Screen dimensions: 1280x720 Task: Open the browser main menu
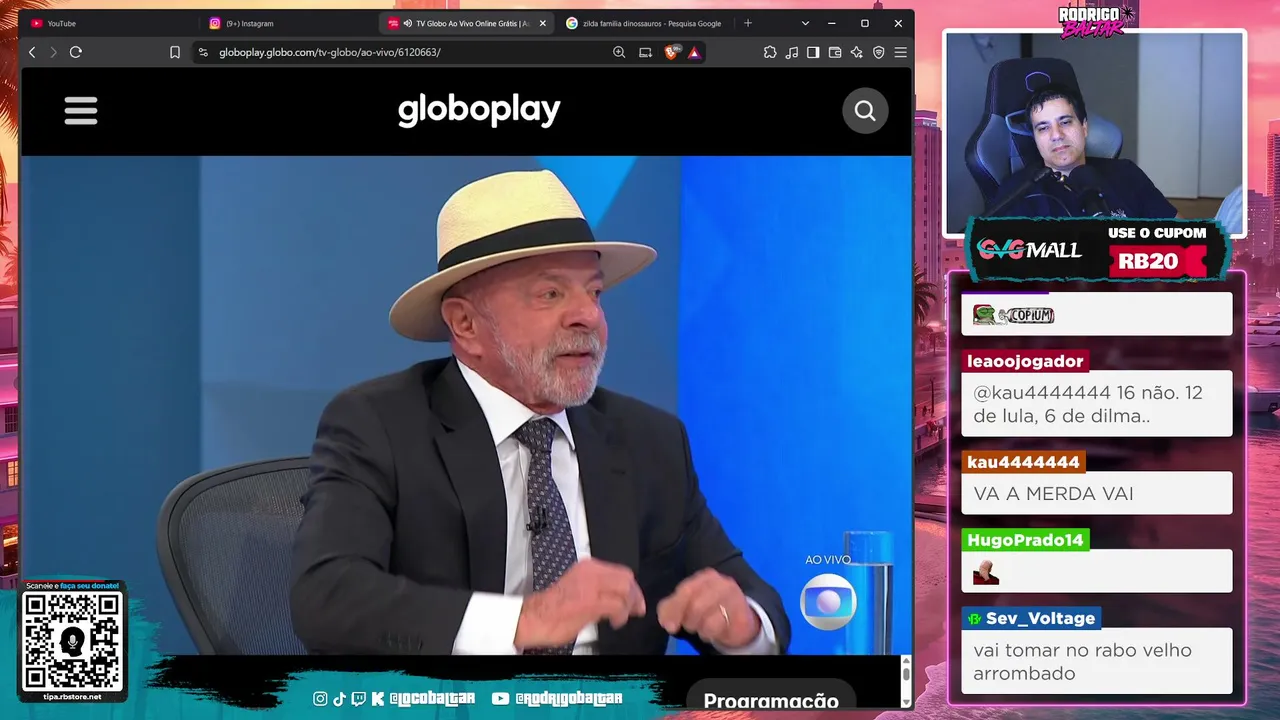coord(900,52)
